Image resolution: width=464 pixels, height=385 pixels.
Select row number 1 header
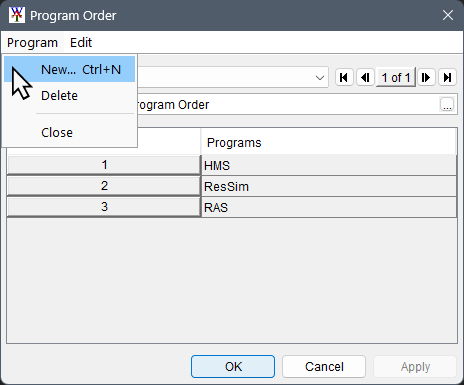(x=104, y=165)
